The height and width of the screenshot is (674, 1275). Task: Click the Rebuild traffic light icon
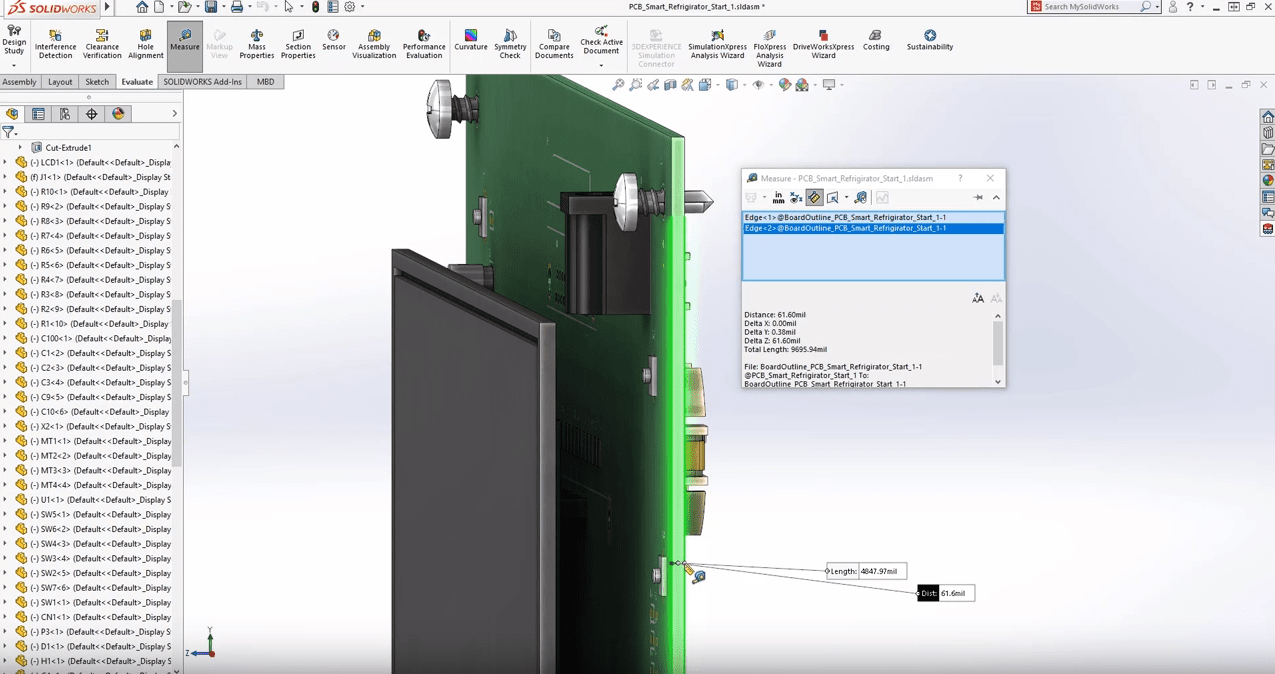pos(315,7)
